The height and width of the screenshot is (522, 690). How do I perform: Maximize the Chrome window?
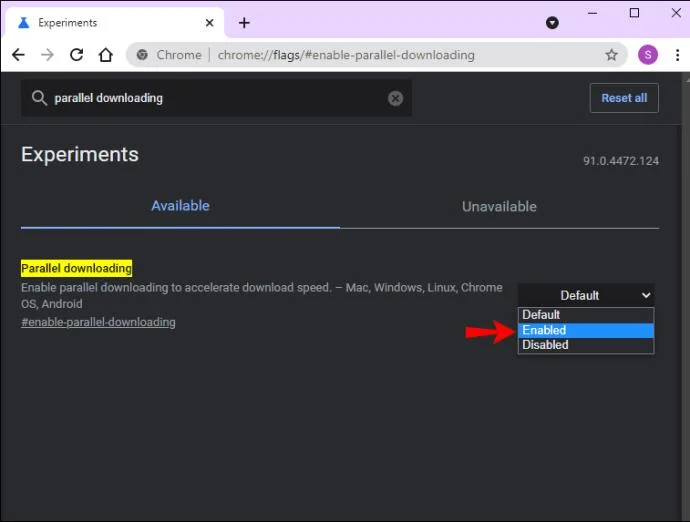pyautogui.click(x=634, y=13)
